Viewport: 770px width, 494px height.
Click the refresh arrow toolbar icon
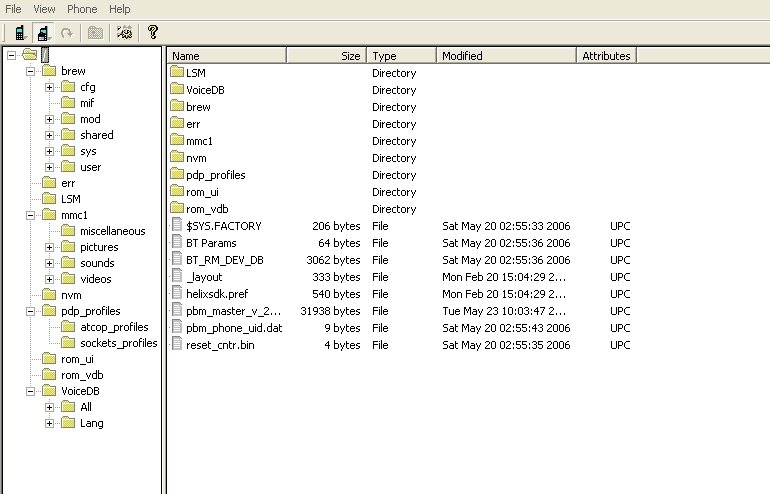(x=67, y=32)
